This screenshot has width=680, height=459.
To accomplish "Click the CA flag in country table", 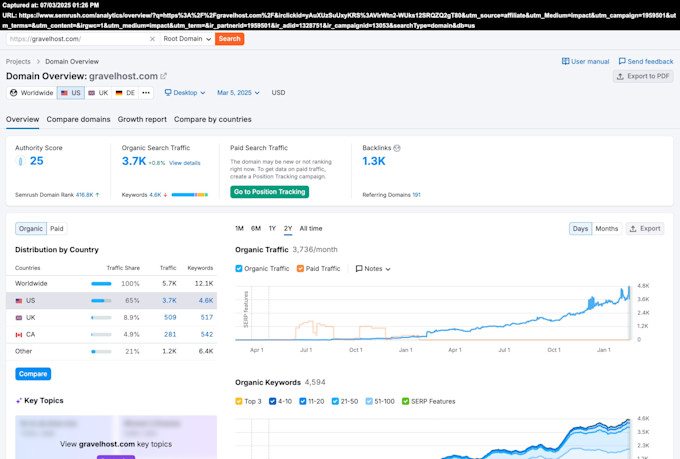I will [19, 334].
